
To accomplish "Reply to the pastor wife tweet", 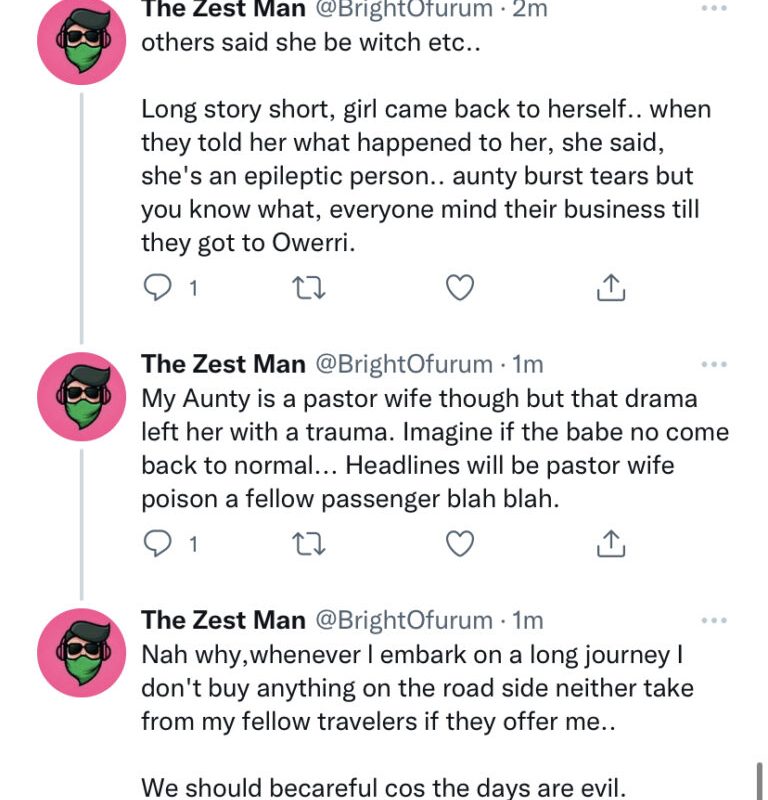I will (159, 545).
